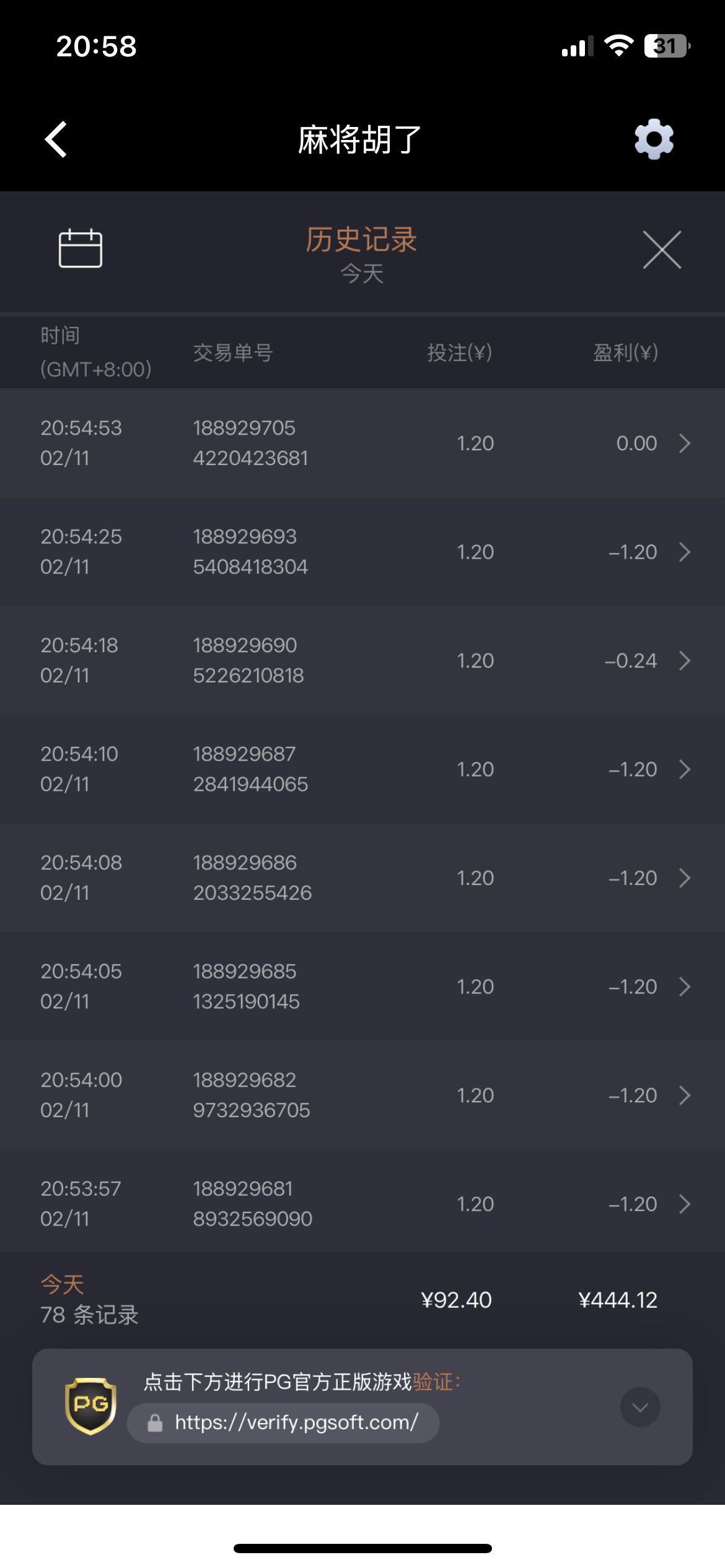
Task: Tap the PG shield logo icon
Action: (90, 1406)
